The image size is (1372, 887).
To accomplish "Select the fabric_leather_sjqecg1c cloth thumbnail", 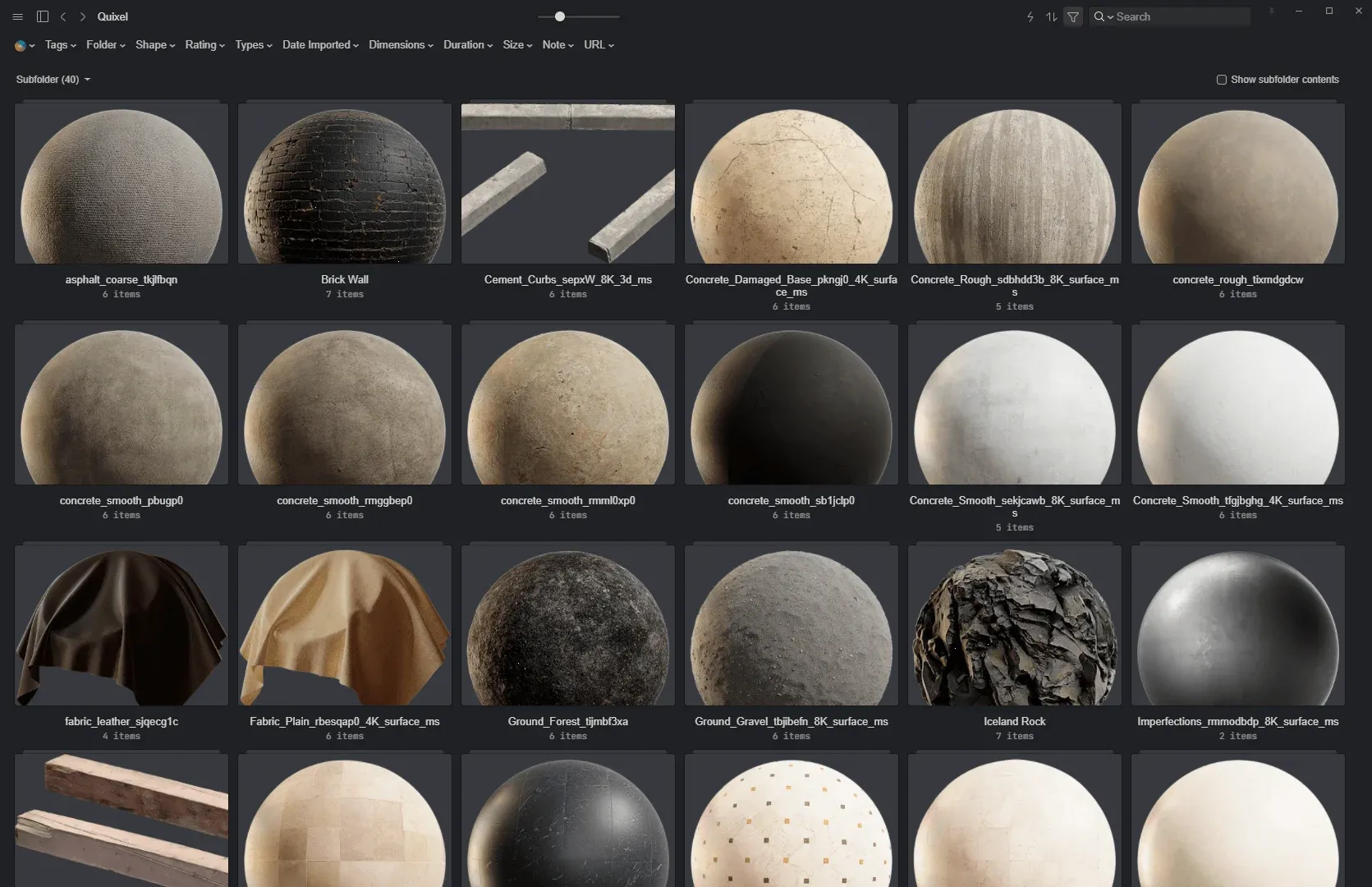I will [x=122, y=626].
